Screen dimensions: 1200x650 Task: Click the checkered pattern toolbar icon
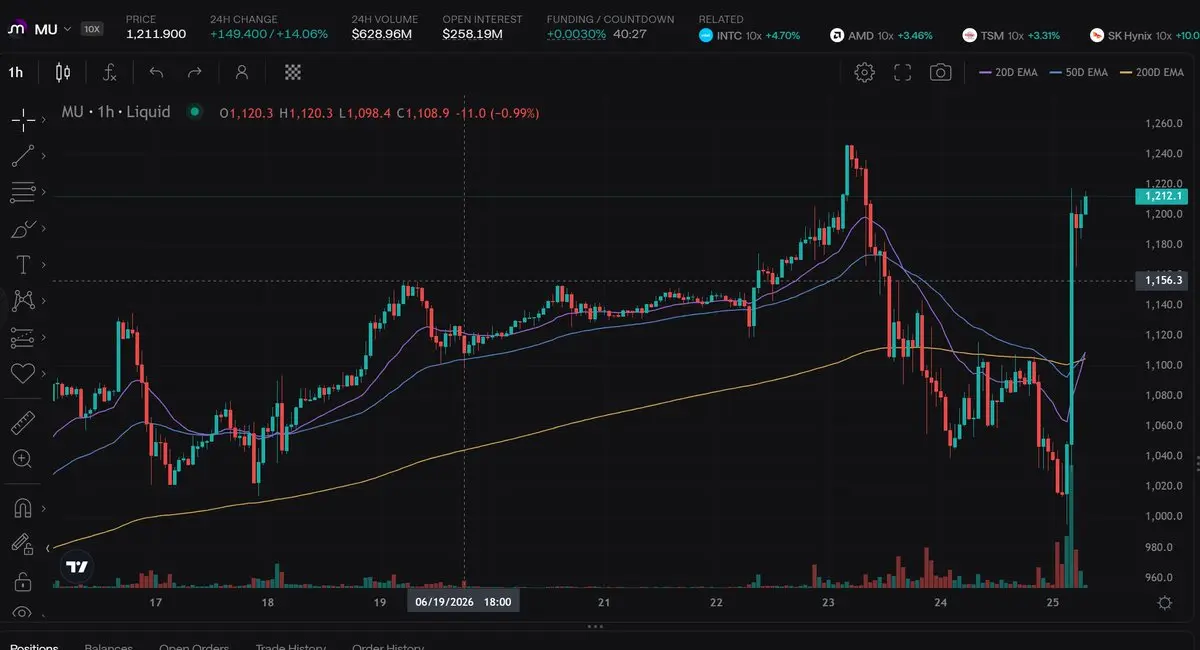click(x=293, y=72)
